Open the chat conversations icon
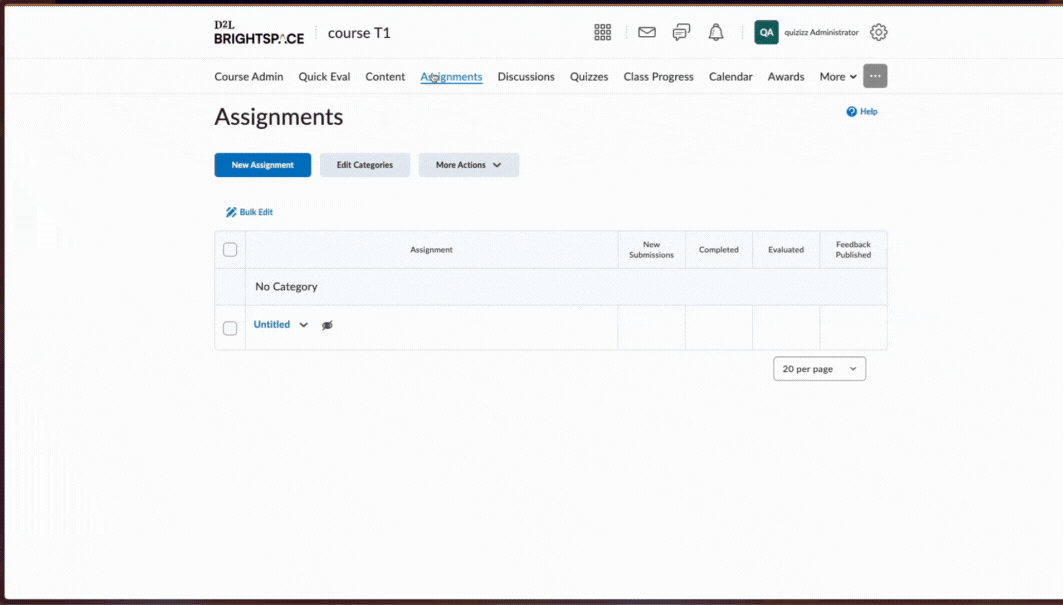This screenshot has height=605, width=1063. [x=681, y=31]
